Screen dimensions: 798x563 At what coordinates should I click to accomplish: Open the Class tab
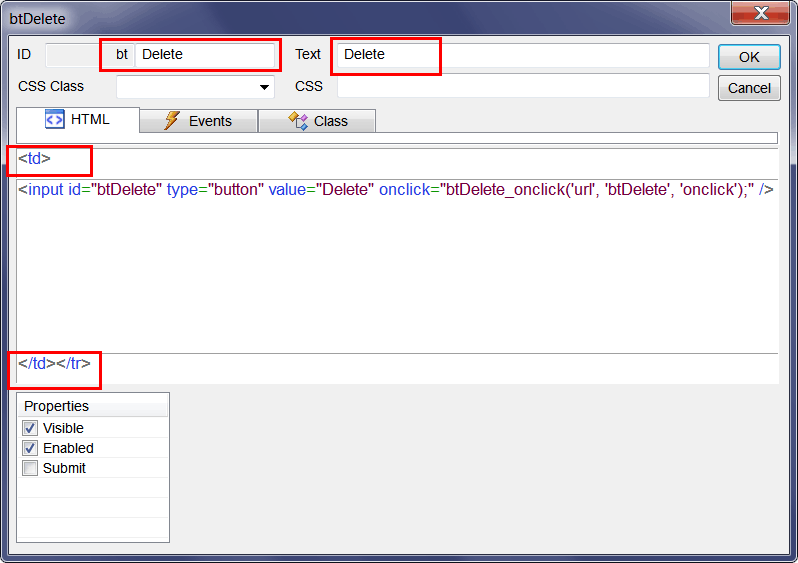click(317, 121)
